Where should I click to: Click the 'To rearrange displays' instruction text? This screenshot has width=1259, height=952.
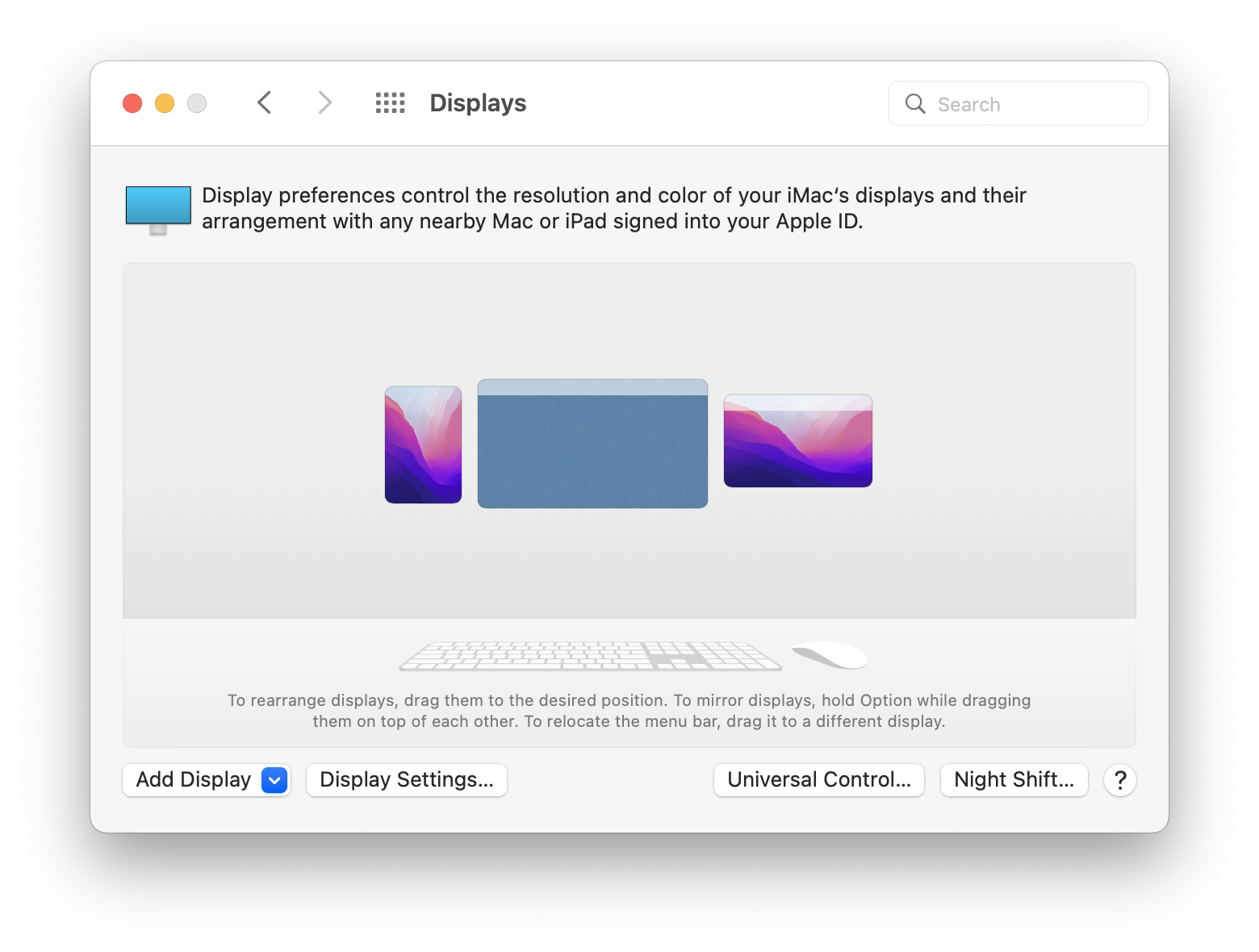pos(629,711)
